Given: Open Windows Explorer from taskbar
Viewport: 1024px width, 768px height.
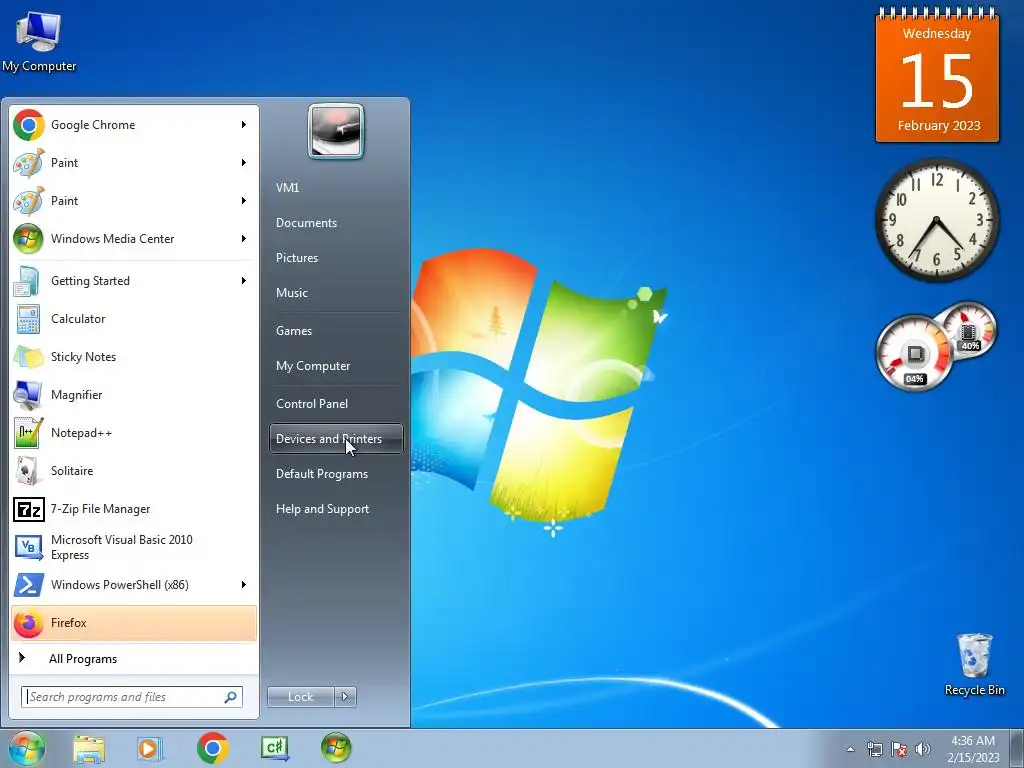Looking at the screenshot, I should point(89,748).
